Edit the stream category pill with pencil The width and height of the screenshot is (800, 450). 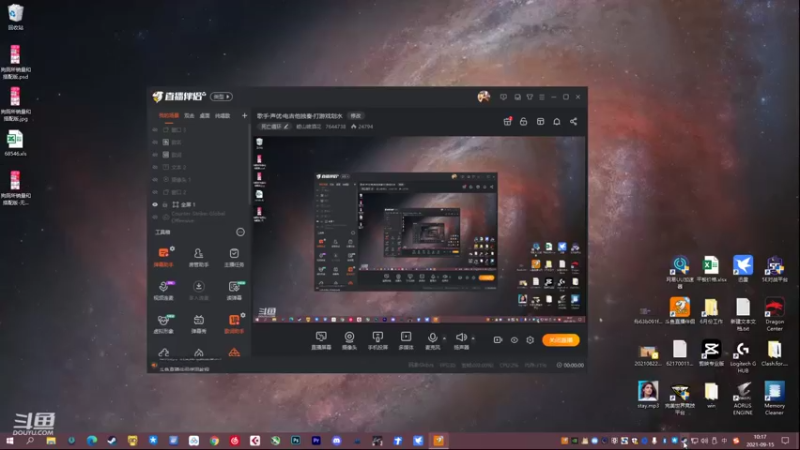[274, 127]
